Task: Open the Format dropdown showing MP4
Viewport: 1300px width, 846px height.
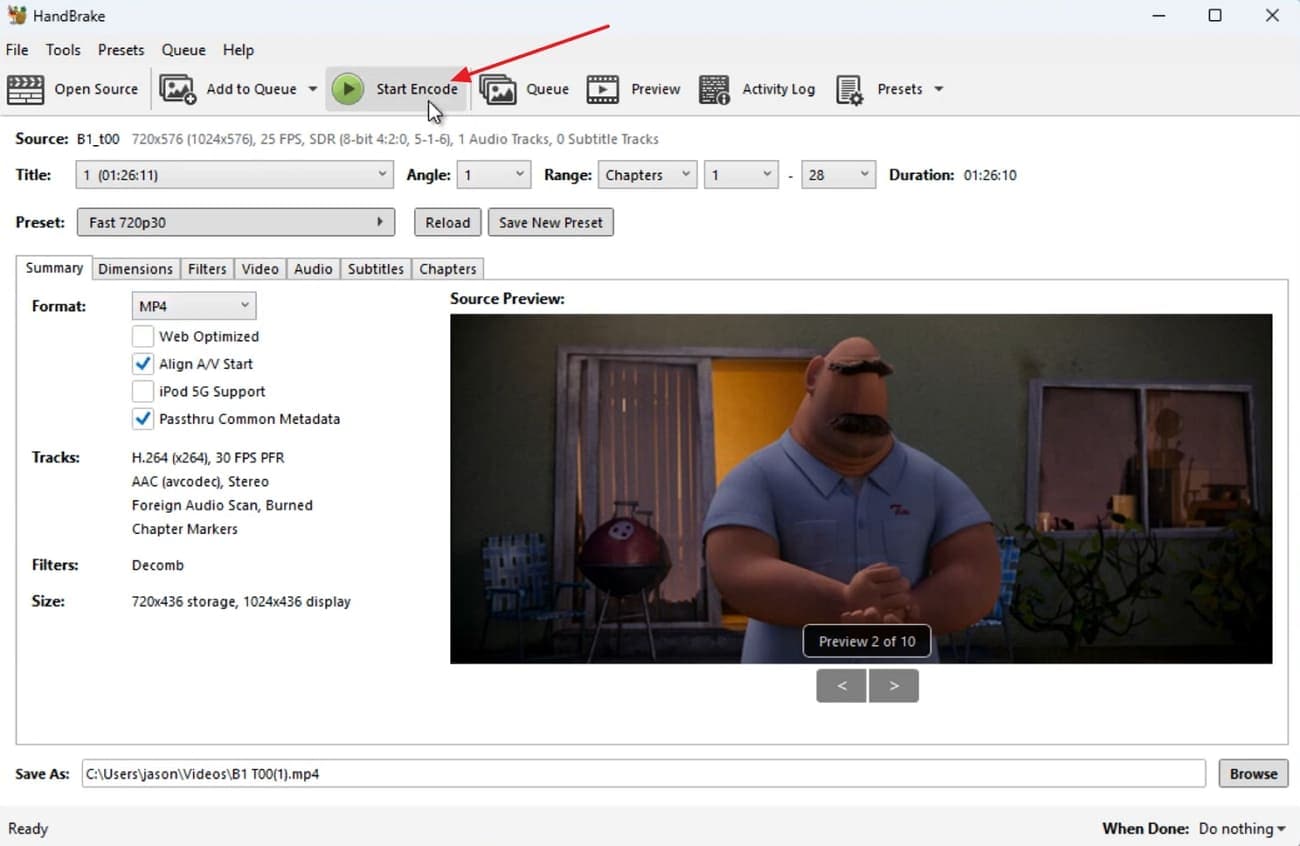Action: pyautogui.click(x=193, y=305)
